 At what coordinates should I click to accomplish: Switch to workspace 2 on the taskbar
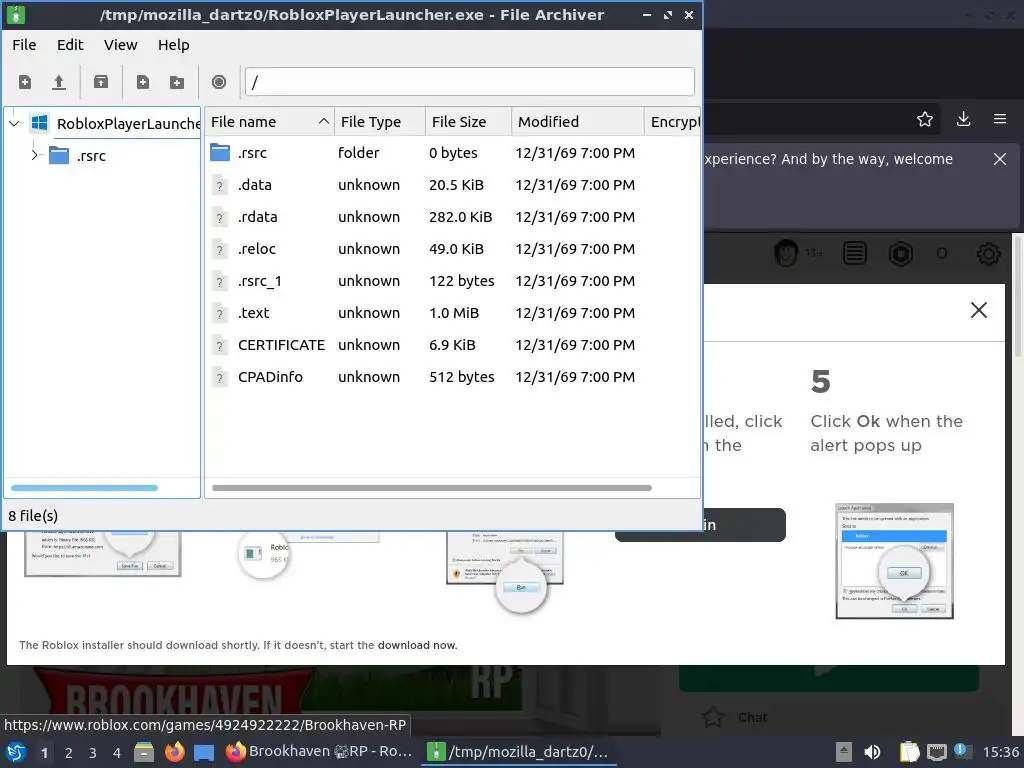69,753
